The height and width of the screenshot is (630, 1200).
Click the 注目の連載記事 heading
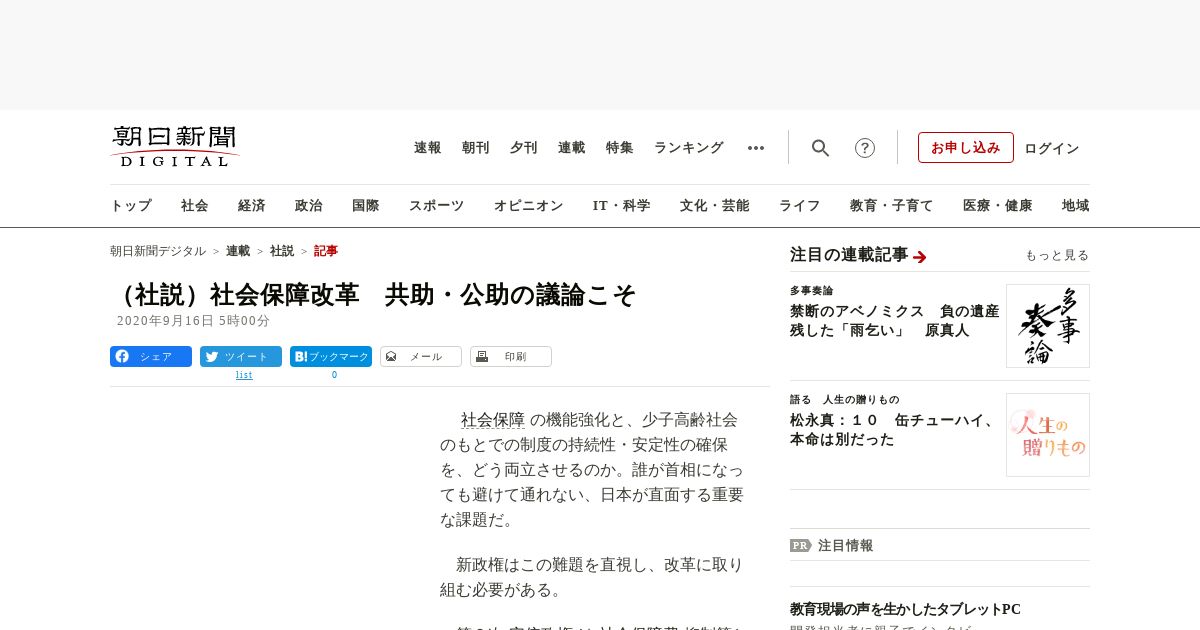(849, 255)
